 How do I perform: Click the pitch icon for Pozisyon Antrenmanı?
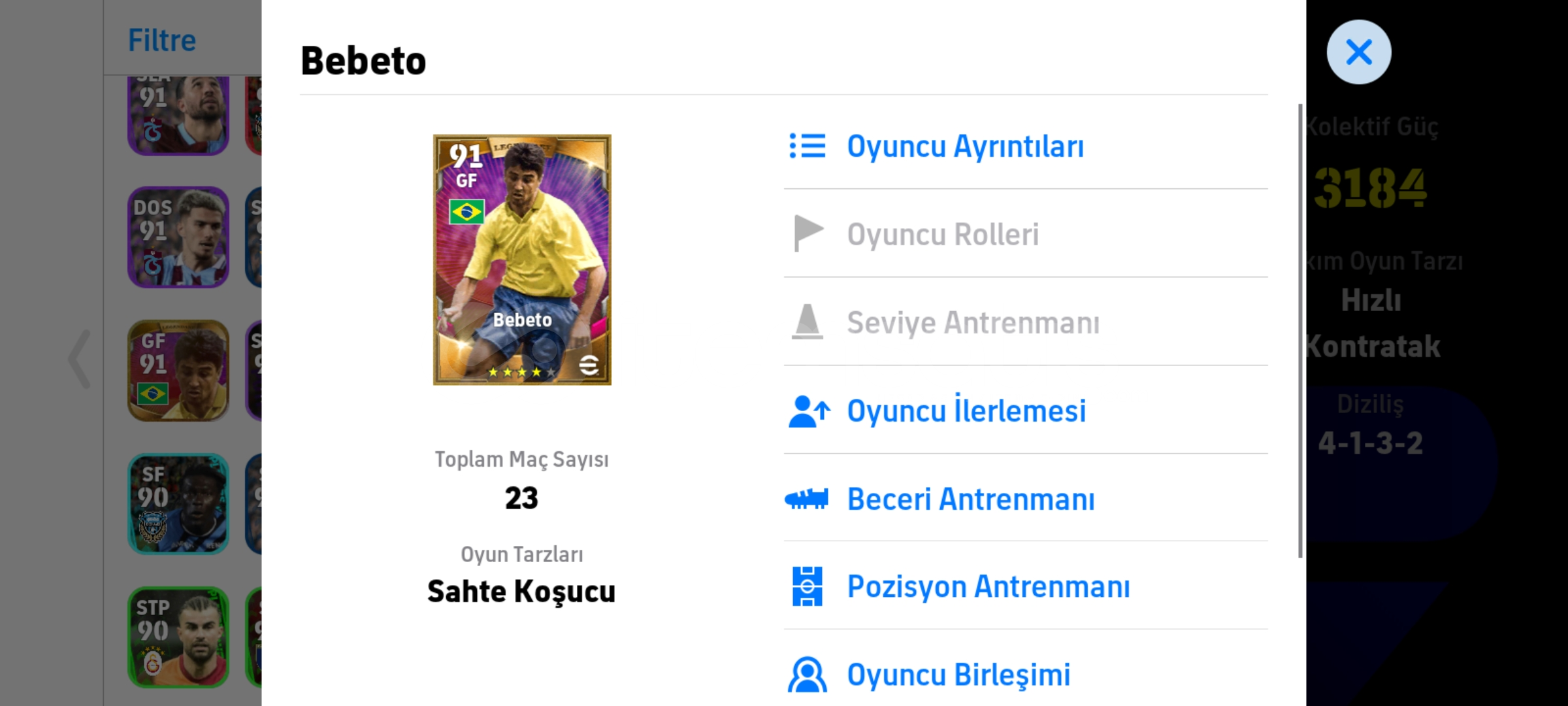[808, 586]
